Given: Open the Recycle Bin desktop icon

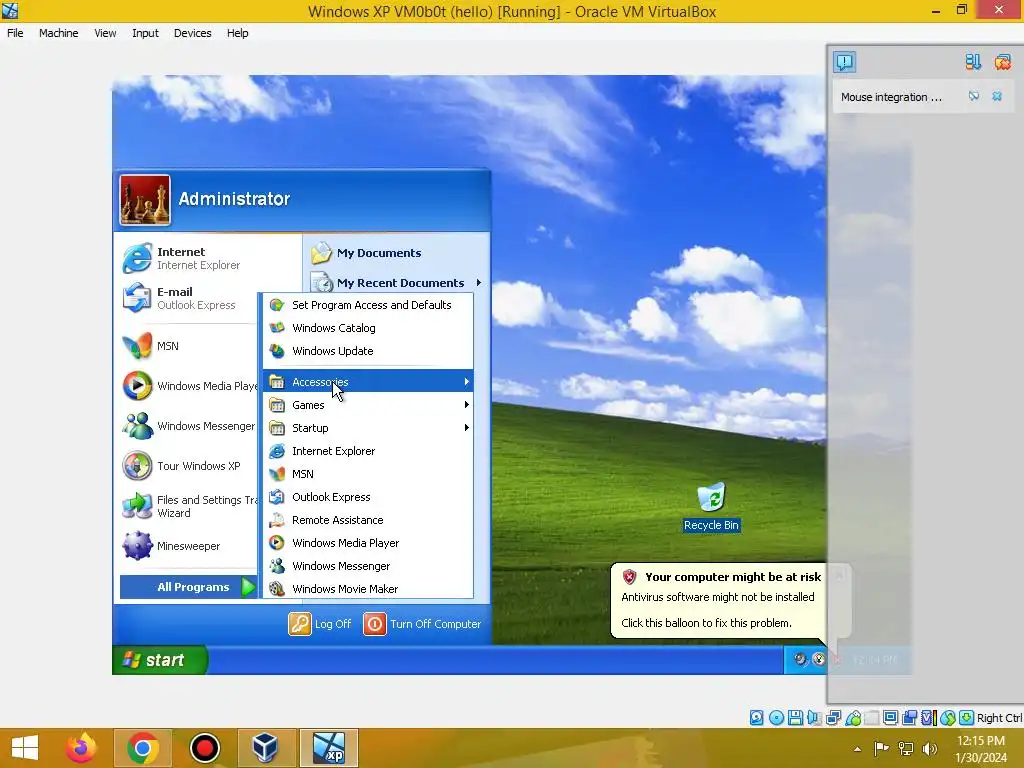Looking at the screenshot, I should [x=711, y=507].
